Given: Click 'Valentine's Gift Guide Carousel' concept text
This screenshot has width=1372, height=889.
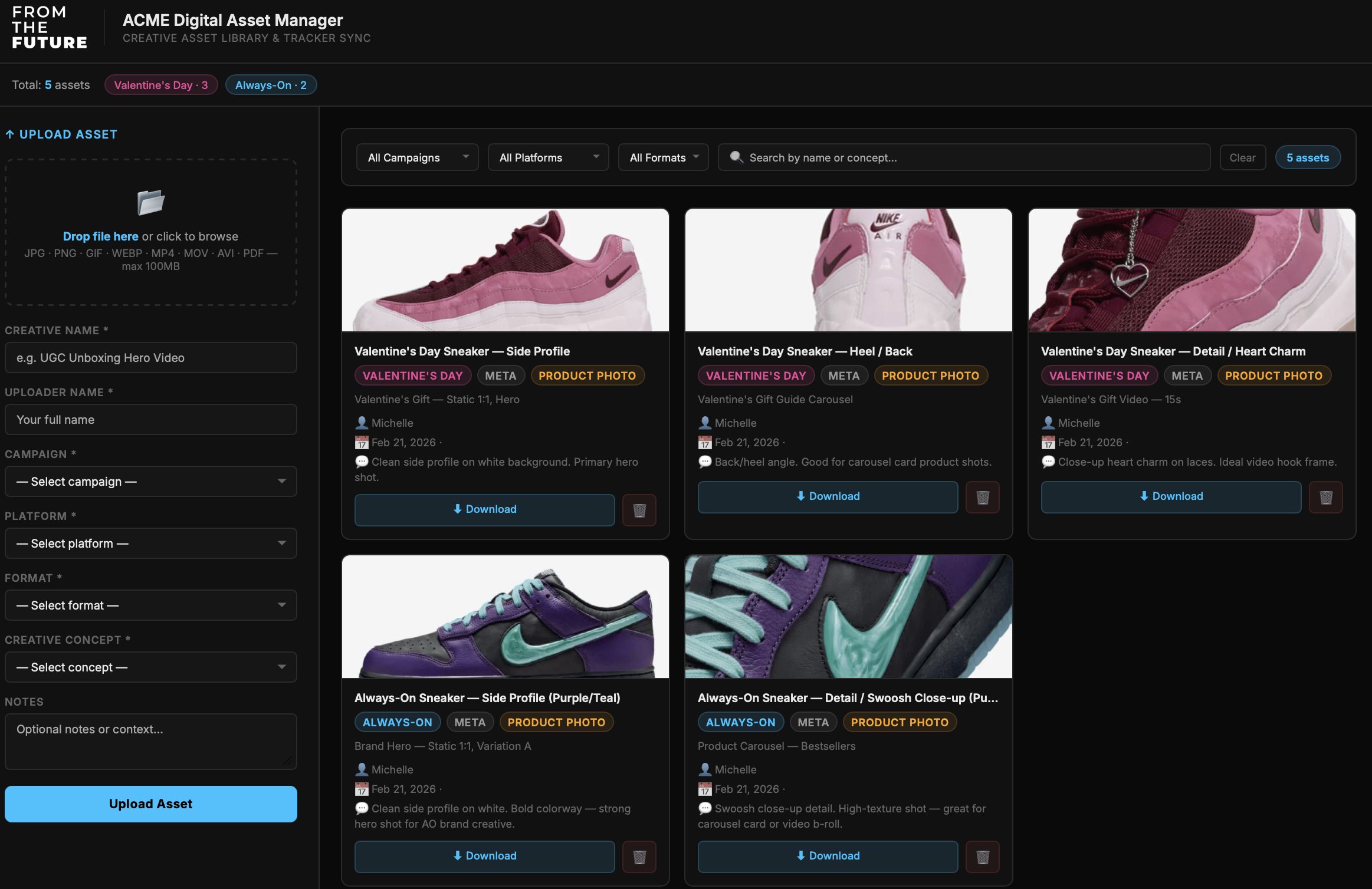Looking at the screenshot, I should click(775, 400).
